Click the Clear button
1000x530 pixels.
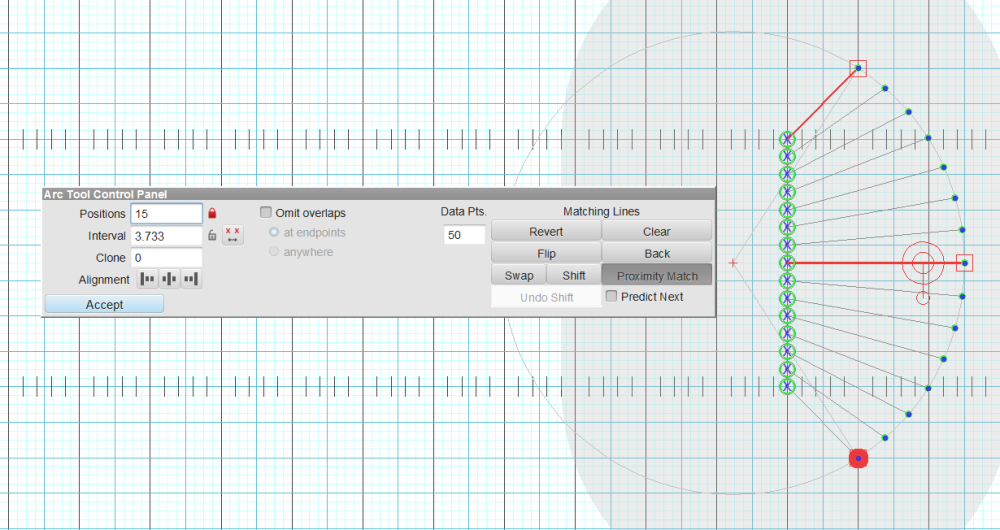click(657, 231)
